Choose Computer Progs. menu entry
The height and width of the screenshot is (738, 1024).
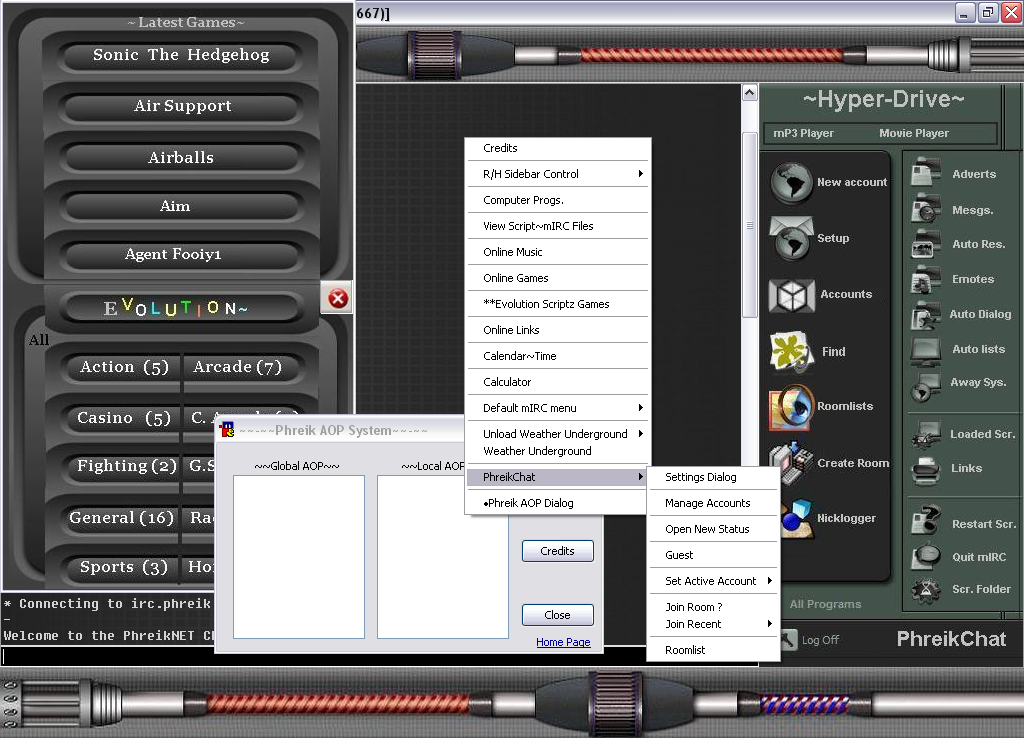pyautogui.click(x=558, y=200)
